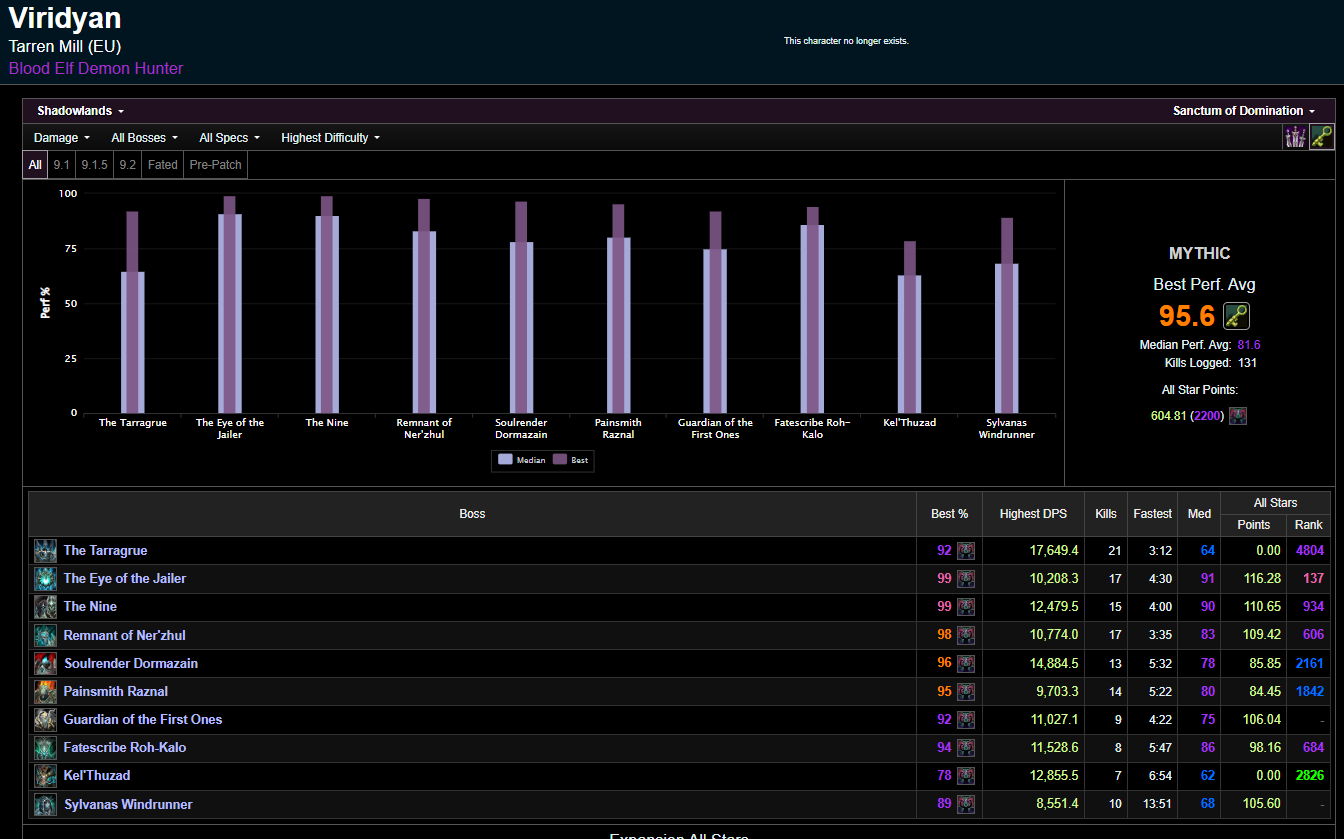Open the Sanctum of Domination zone dropdown

click(x=1244, y=111)
